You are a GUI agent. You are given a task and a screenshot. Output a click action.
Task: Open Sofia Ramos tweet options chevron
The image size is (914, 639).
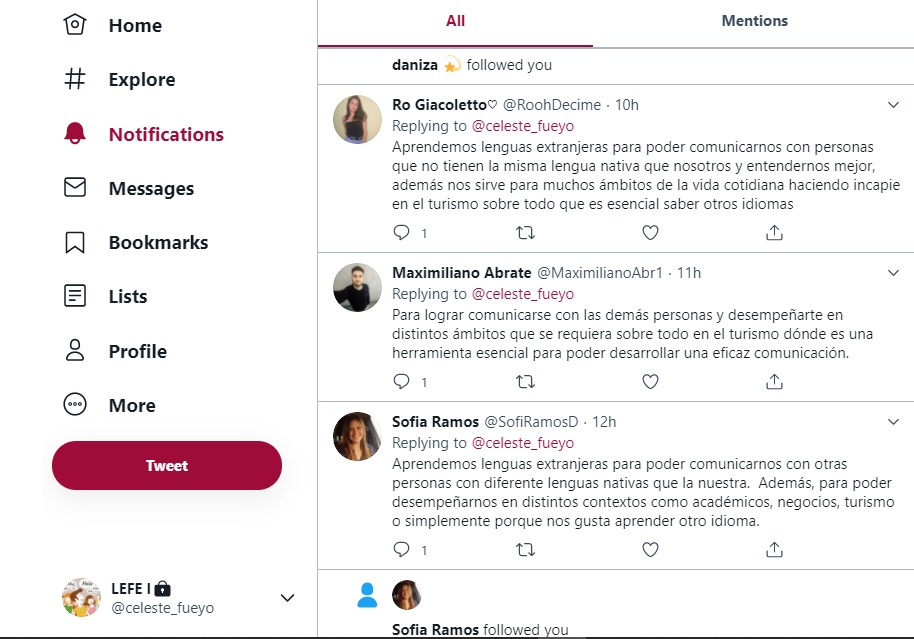894,422
